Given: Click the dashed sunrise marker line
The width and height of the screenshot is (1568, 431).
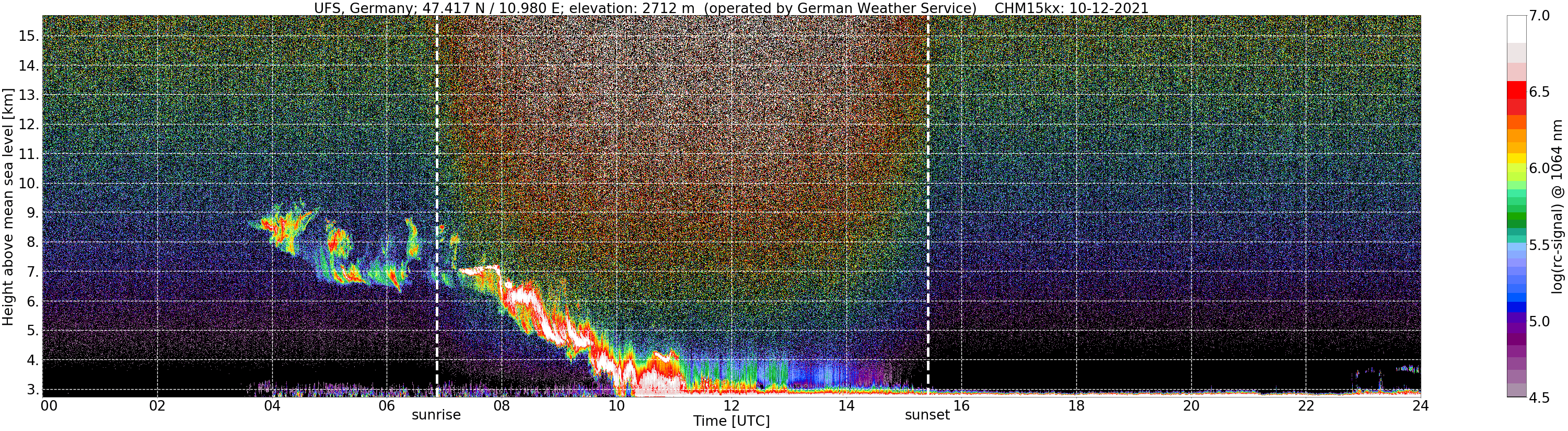Looking at the screenshot, I should (x=436, y=206).
